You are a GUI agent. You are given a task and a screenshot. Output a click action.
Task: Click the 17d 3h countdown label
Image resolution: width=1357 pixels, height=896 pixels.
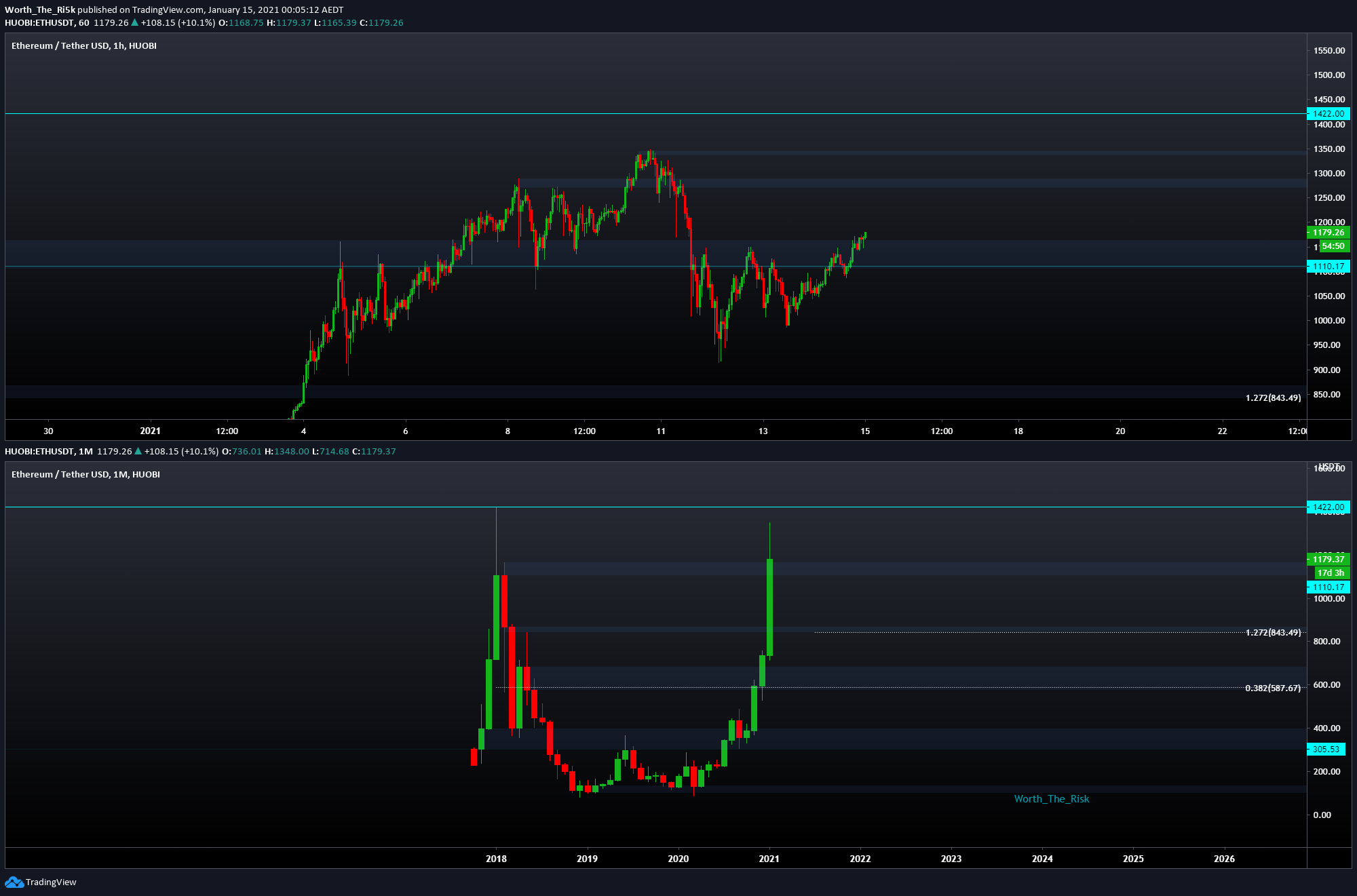point(1331,573)
